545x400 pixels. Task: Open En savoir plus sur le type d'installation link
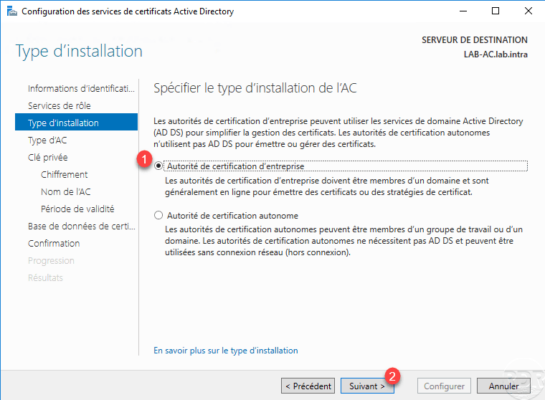[226, 350]
